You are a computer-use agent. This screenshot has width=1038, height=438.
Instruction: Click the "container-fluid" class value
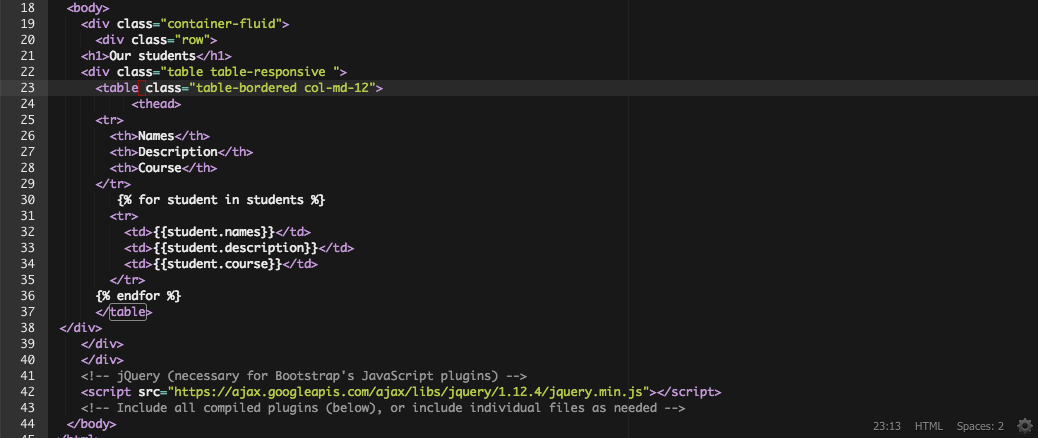click(221, 24)
